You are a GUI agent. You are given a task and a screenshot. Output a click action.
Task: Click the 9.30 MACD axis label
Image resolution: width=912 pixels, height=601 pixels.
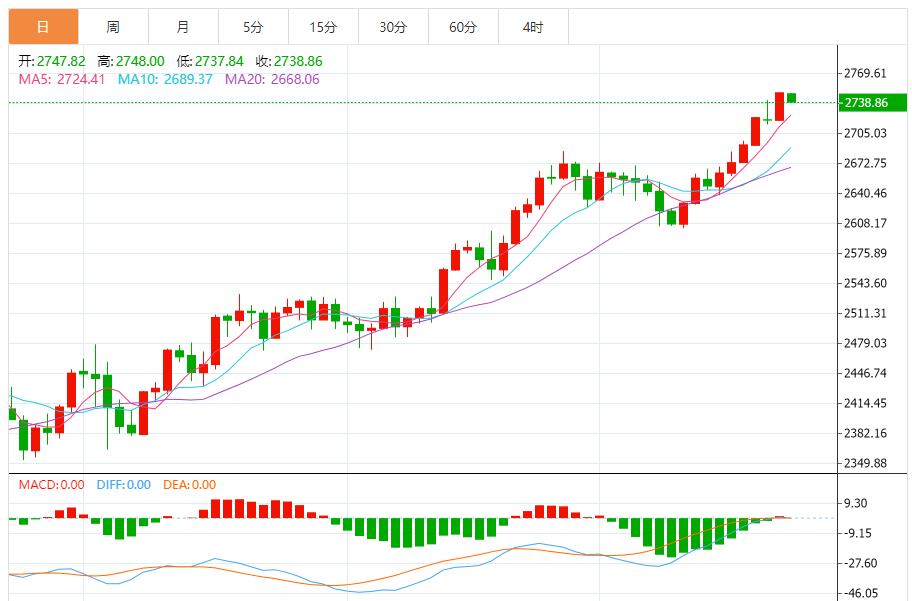(857, 504)
